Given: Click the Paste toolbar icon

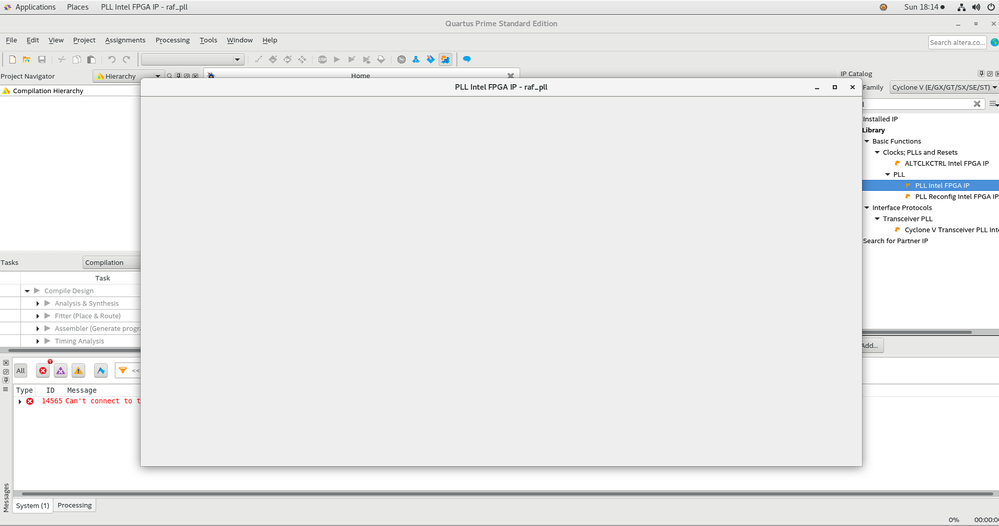Looking at the screenshot, I should point(91,59).
